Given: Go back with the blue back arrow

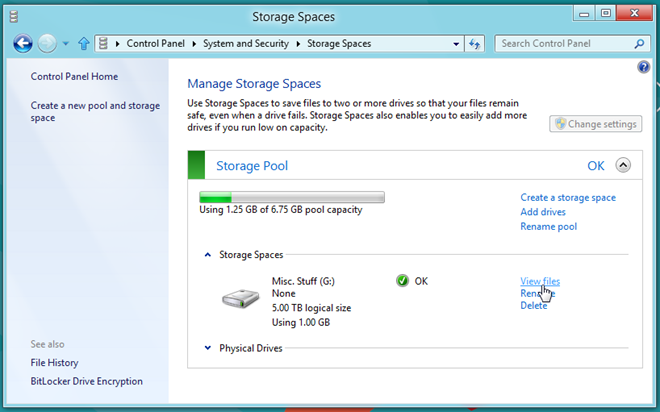Looking at the screenshot, I should tap(23, 43).
